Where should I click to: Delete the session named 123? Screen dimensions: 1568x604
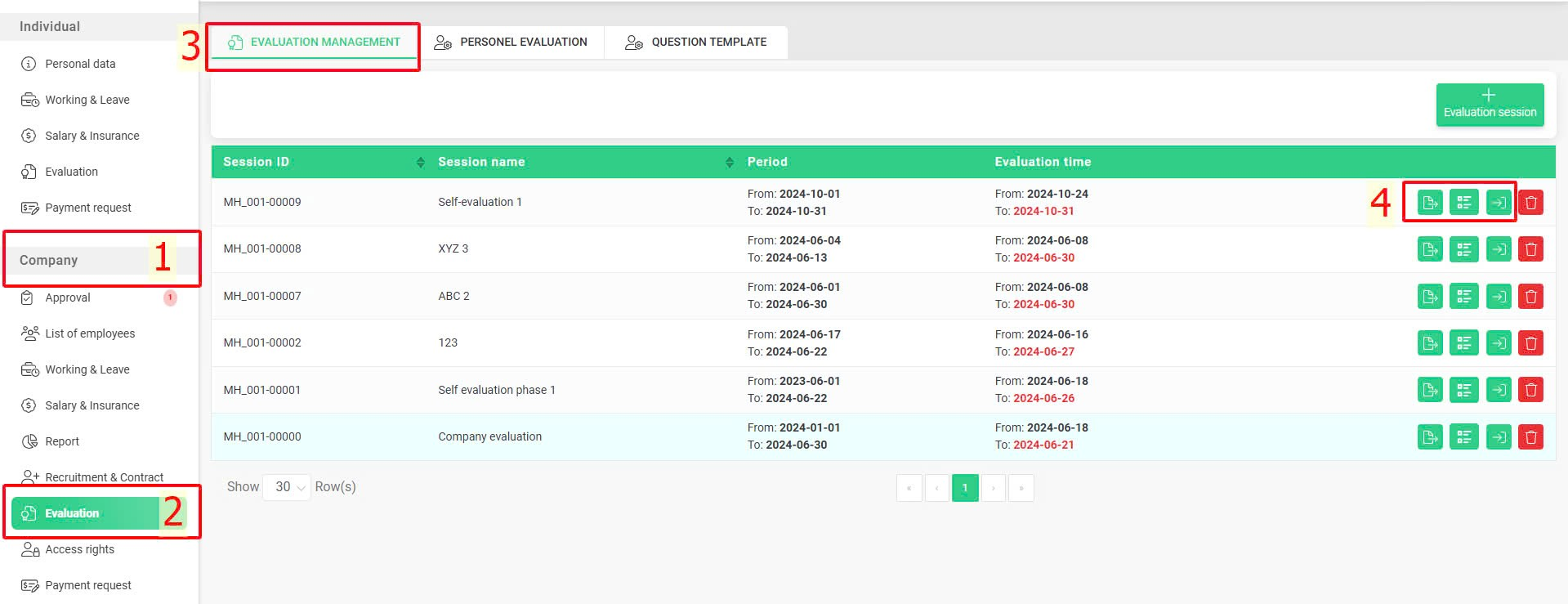1530,342
